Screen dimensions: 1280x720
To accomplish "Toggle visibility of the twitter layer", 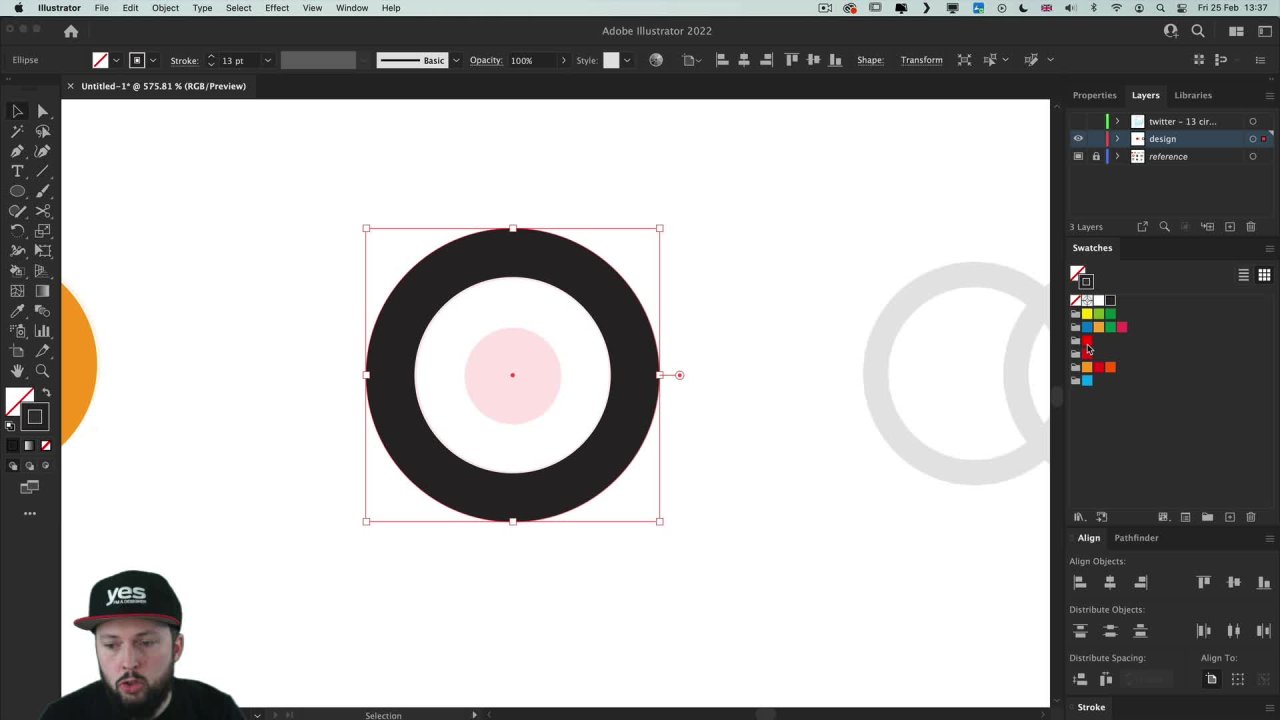I will (1078, 121).
